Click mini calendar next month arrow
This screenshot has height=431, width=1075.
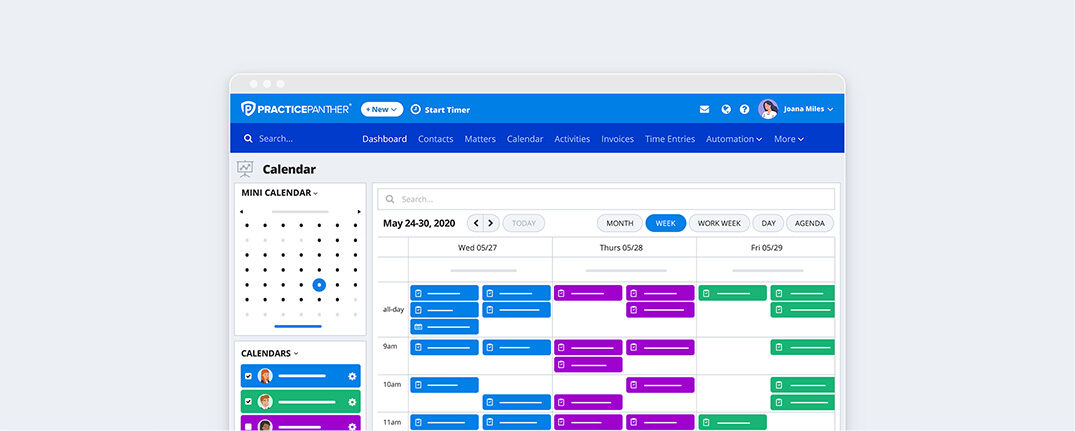(359, 212)
